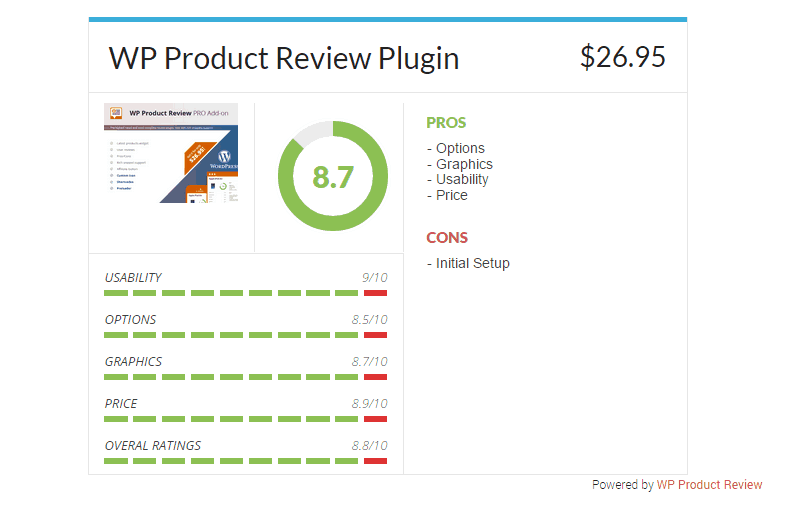Click the OVERAL RATINGS bar
The width and height of the screenshot is (785, 505).
(x=245, y=461)
